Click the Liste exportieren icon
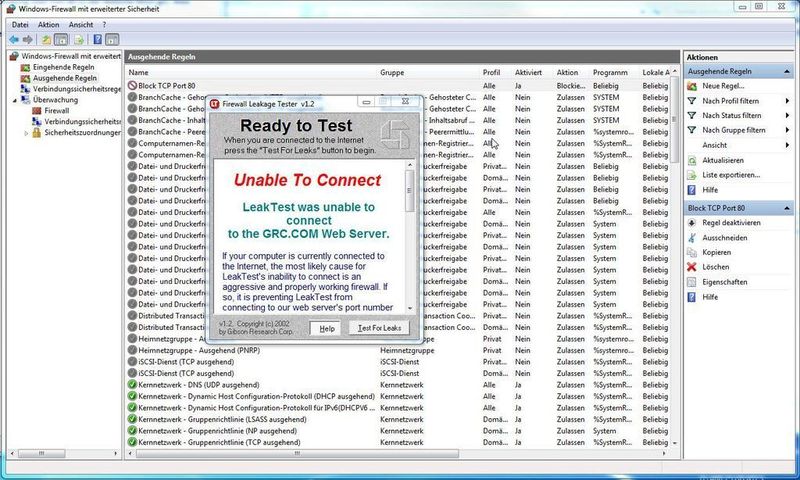Screen dimensions: 800x480 coord(692,175)
